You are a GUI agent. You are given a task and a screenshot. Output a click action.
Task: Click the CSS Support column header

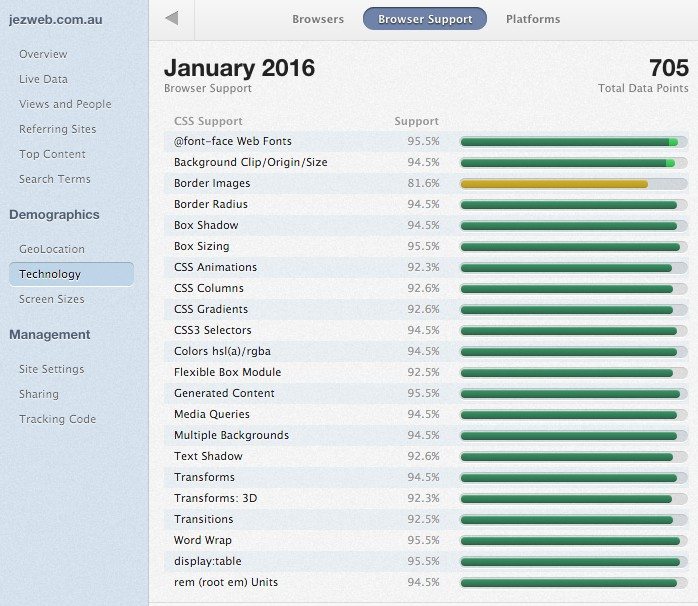[x=208, y=121]
